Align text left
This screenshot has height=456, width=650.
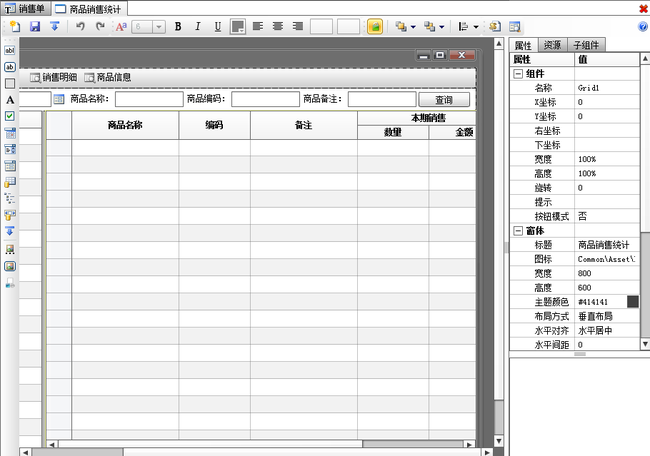tap(258, 27)
